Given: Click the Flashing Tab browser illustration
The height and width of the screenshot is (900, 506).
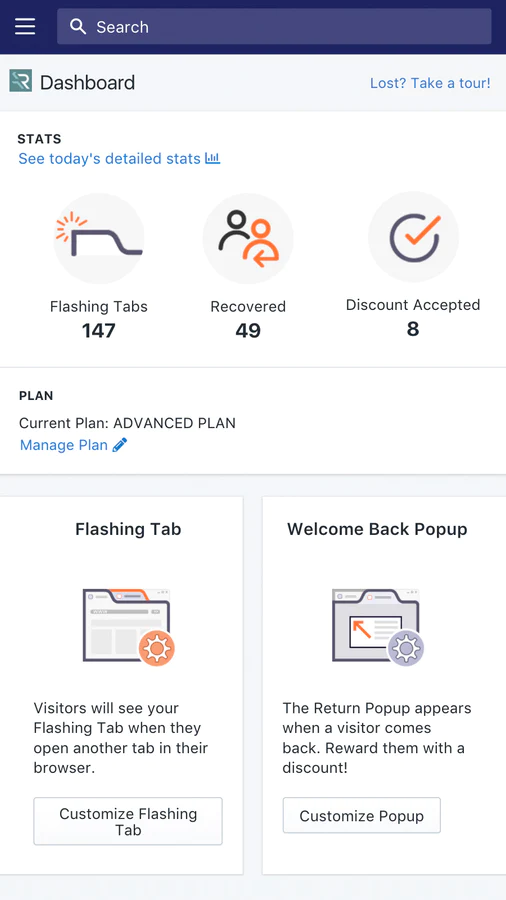Looking at the screenshot, I should coord(129,627).
